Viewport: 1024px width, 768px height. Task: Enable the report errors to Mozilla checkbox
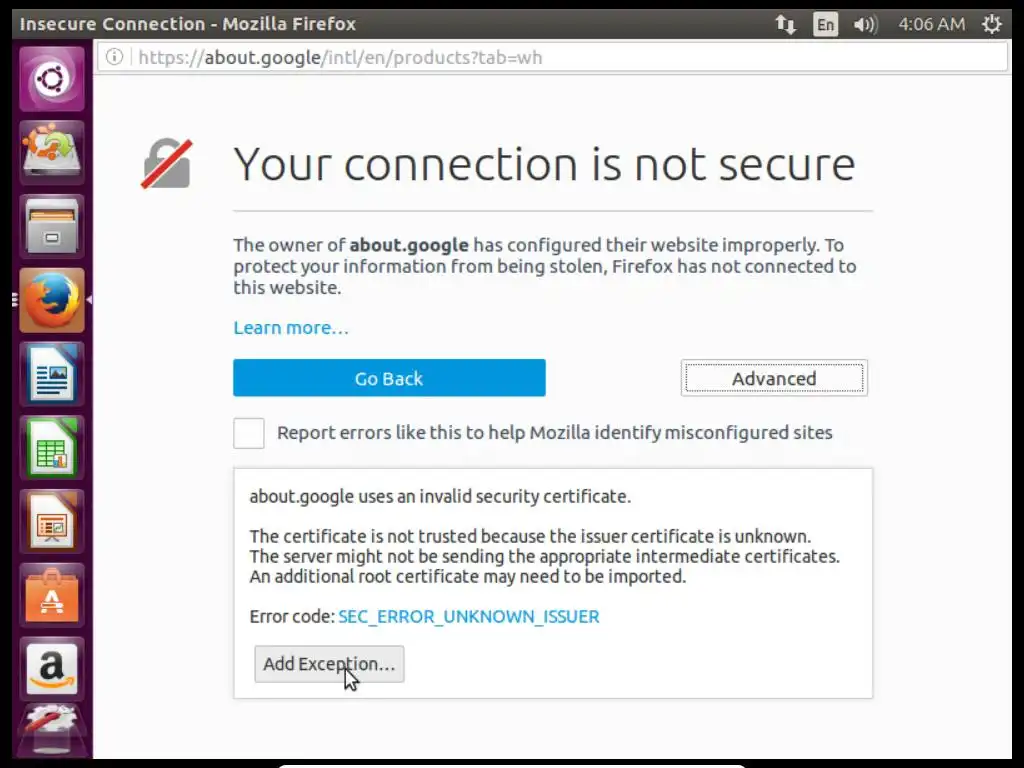(x=249, y=433)
